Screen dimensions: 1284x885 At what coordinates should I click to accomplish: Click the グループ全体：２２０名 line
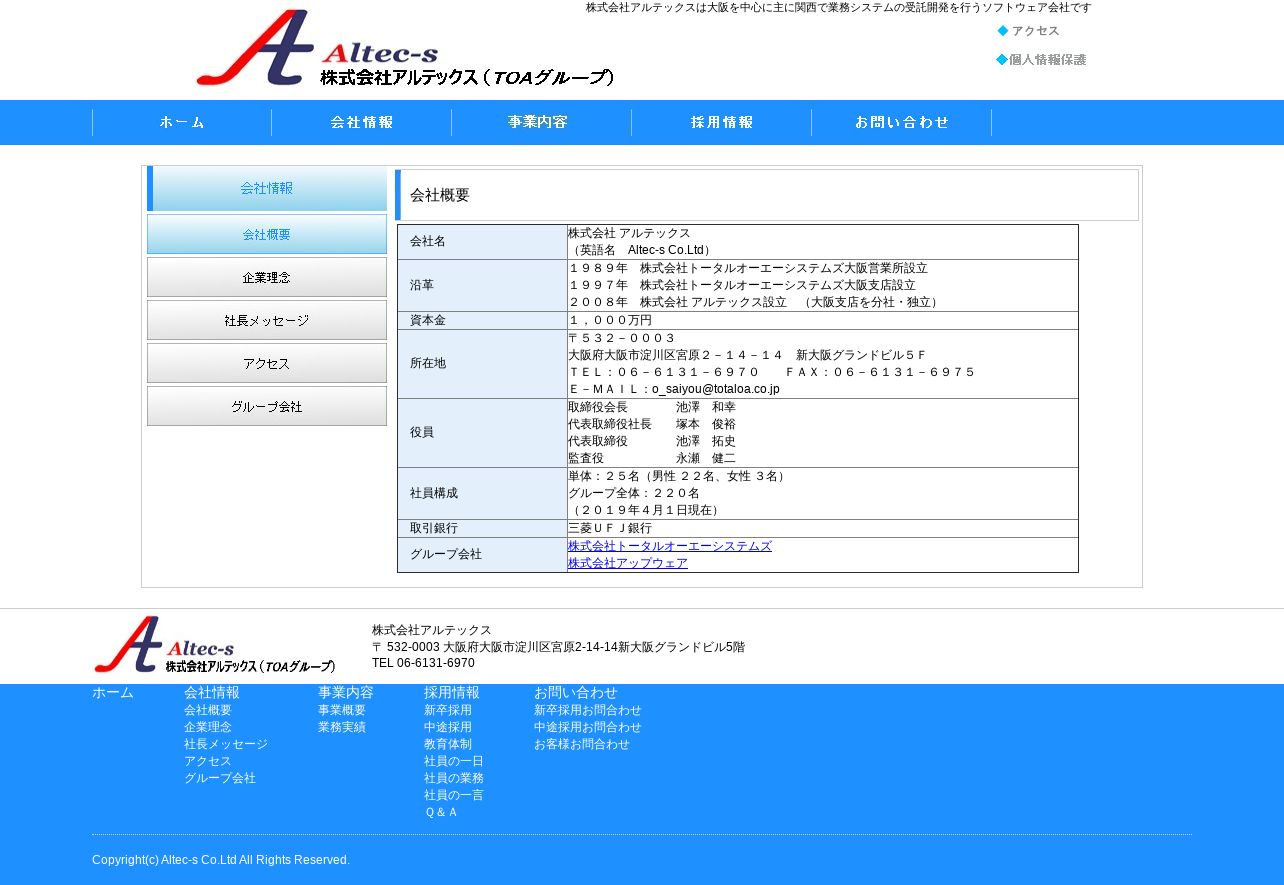634,493
